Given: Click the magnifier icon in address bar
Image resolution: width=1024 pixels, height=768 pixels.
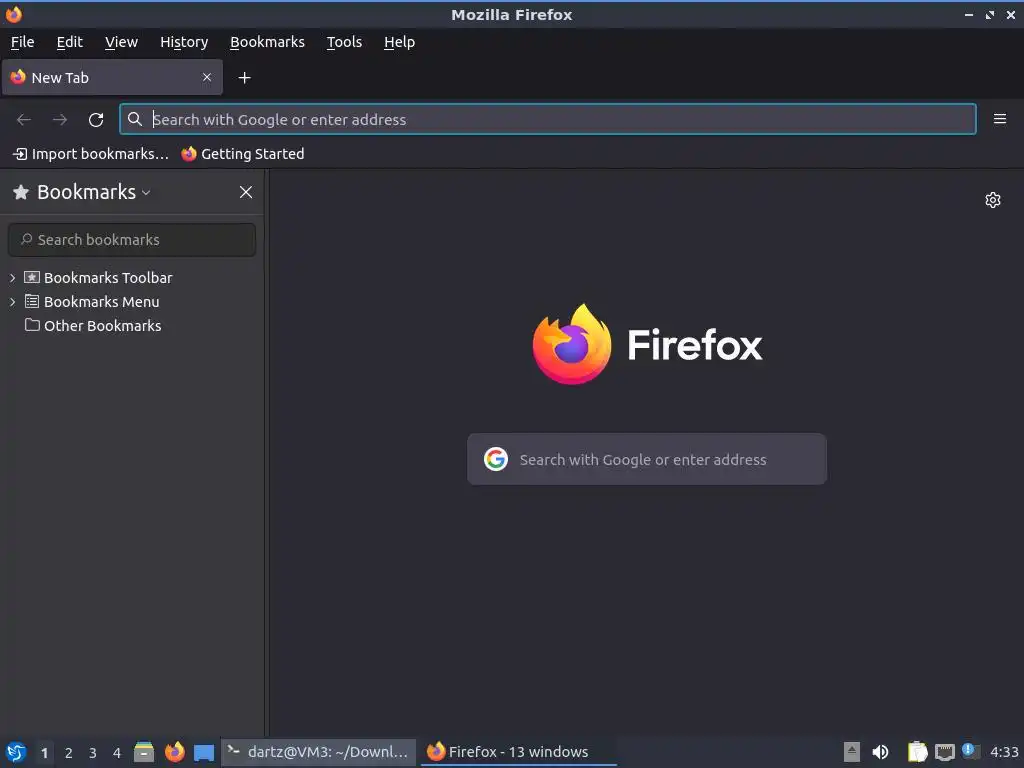Looking at the screenshot, I should point(135,119).
